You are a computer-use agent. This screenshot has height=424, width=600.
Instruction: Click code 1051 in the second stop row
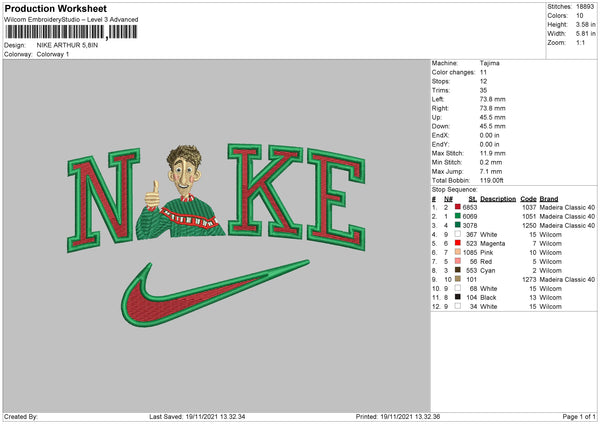click(529, 217)
